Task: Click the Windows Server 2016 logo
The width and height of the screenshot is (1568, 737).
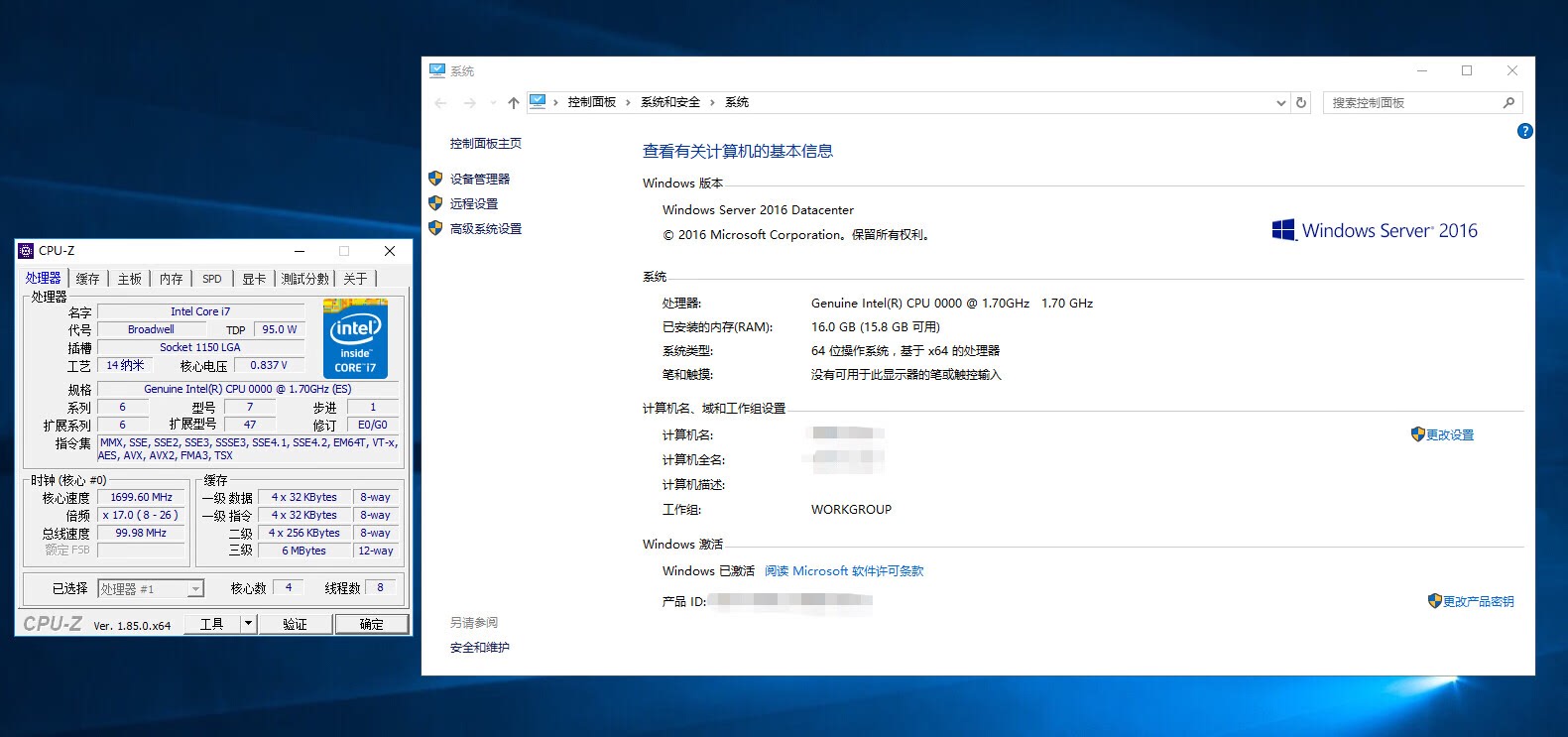Action: 1375,230
